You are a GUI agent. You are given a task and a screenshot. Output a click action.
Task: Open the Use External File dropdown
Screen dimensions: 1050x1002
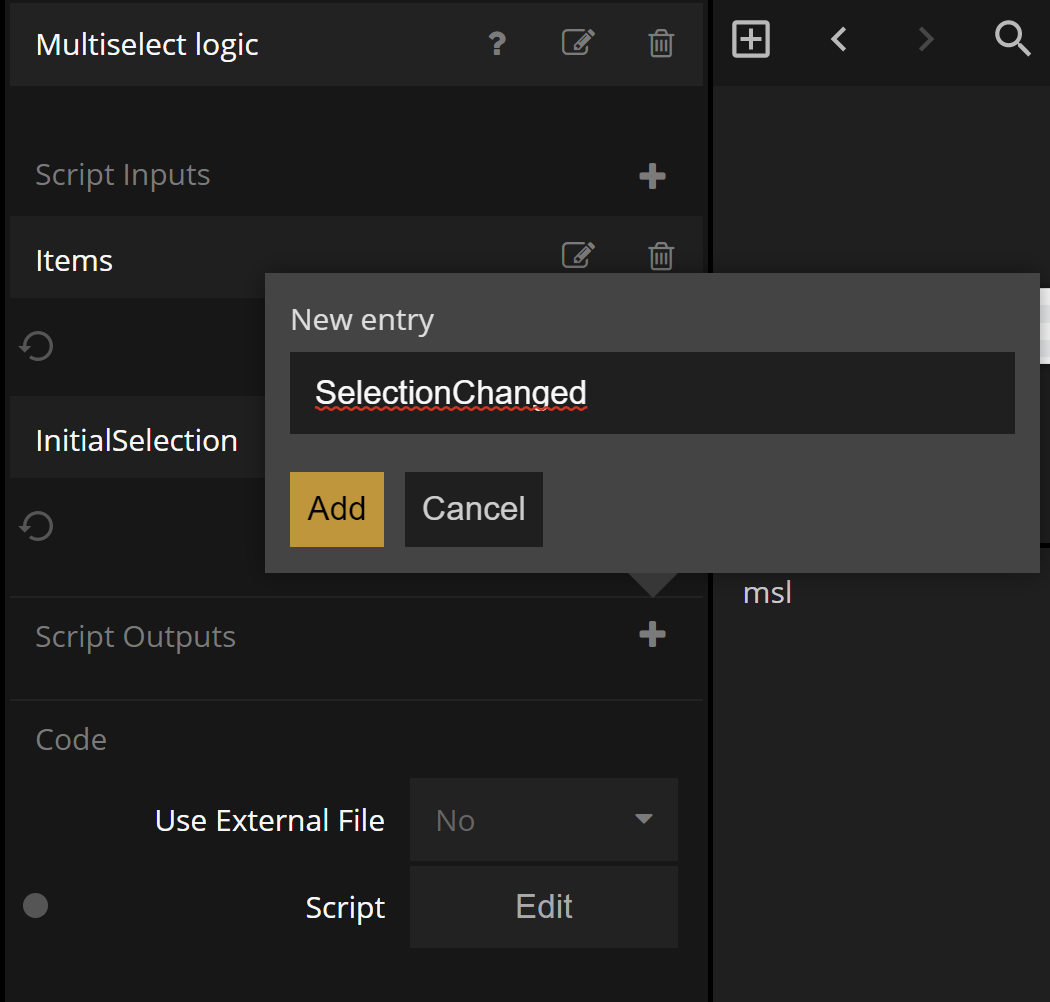pos(543,820)
